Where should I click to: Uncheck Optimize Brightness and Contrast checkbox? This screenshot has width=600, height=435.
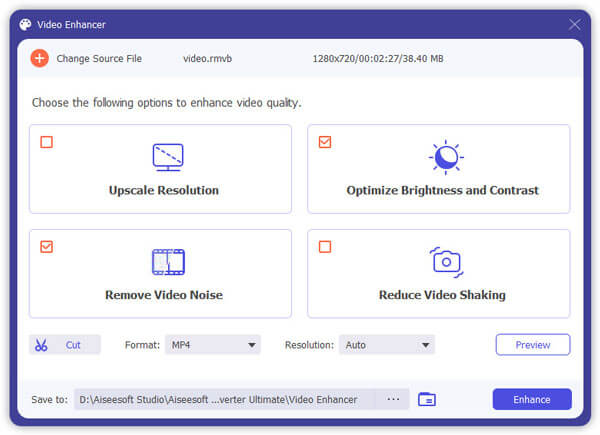[x=324, y=142]
